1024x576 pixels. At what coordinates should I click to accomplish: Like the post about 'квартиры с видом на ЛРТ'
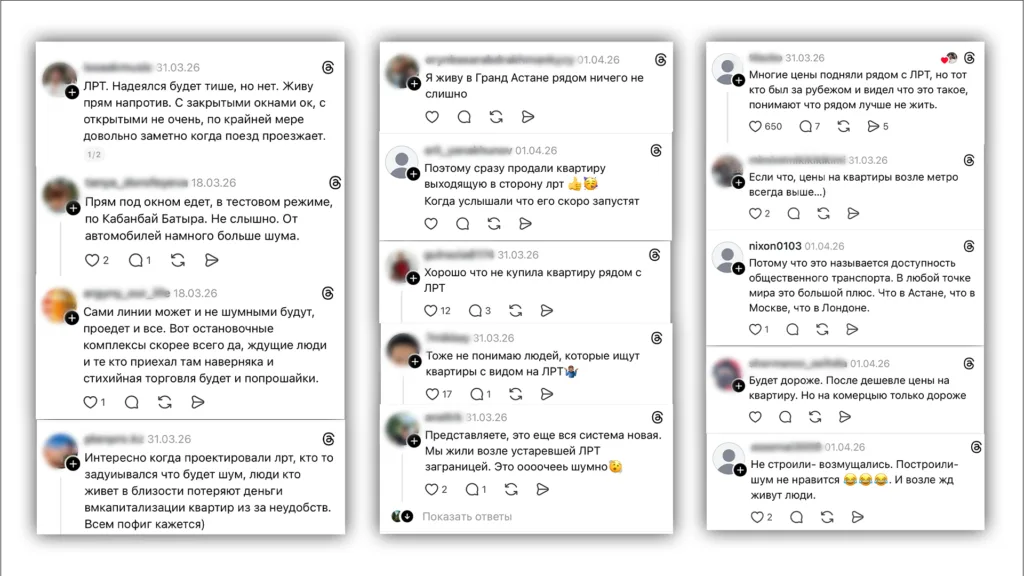coord(432,394)
